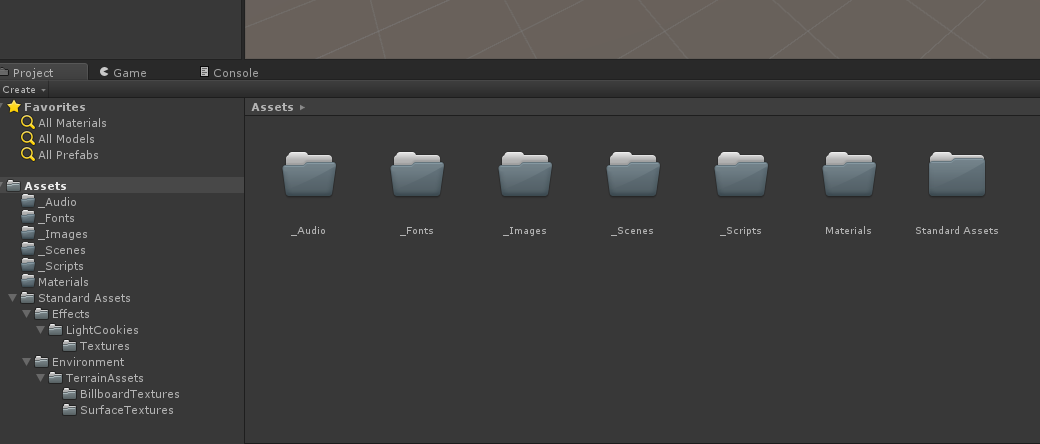1040x444 pixels.
Task: Click folder icon beside _Scenes in tree
Action: click(28, 249)
